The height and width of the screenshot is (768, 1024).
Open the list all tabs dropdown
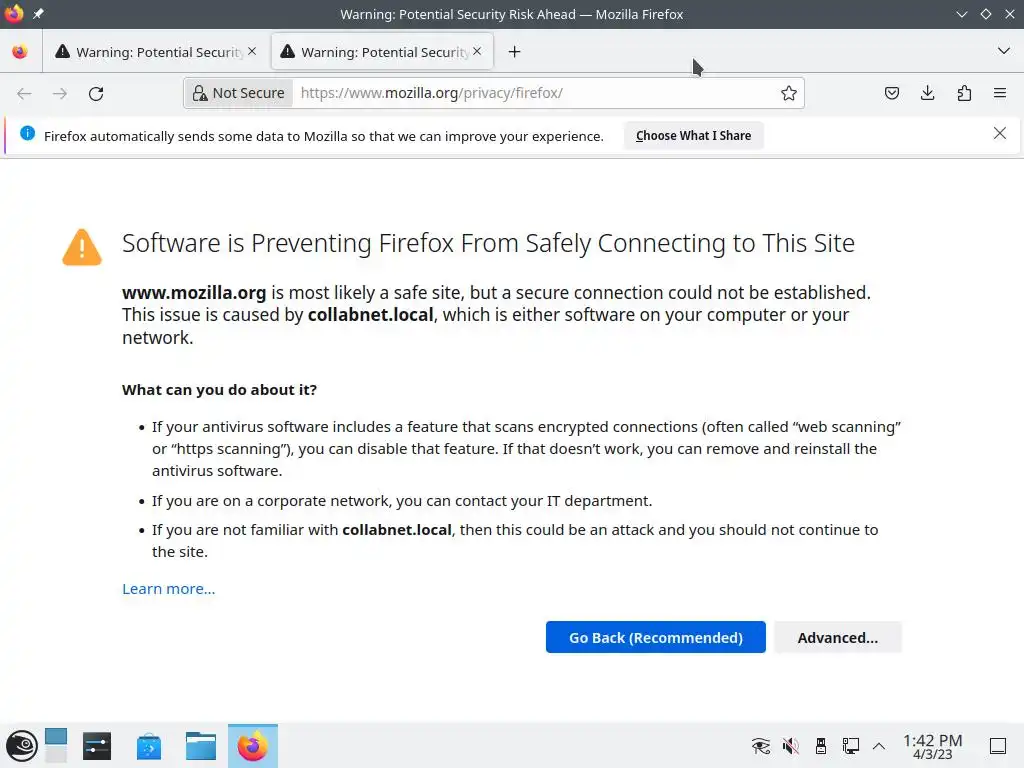tap(1004, 51)
